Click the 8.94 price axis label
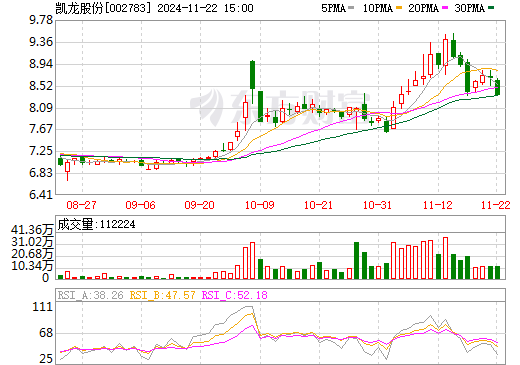Viewport: 520px width, 365px height. (41, 64)
